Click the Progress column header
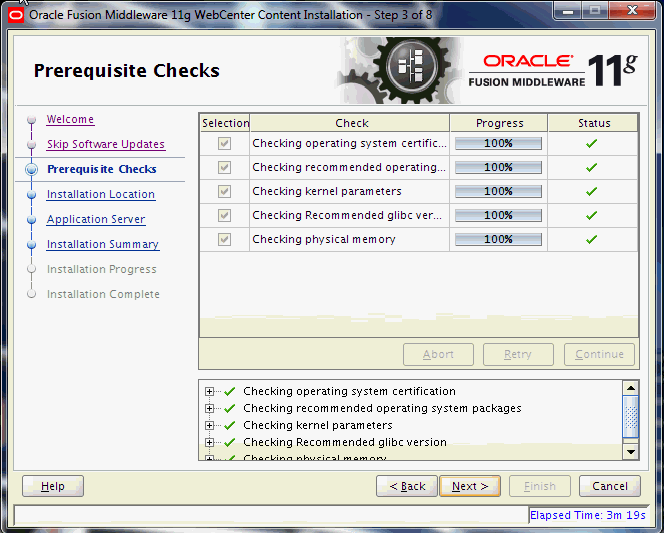 click(499, 123)
